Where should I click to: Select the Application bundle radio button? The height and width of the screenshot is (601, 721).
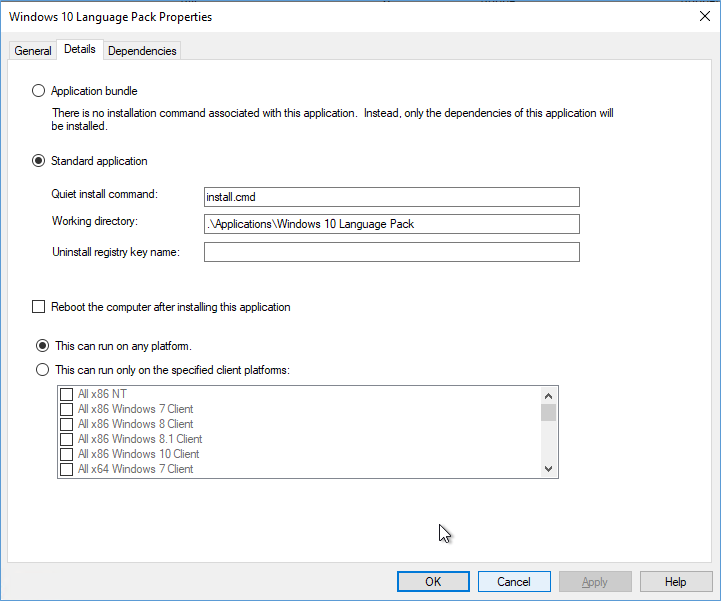tap(39, 91)
